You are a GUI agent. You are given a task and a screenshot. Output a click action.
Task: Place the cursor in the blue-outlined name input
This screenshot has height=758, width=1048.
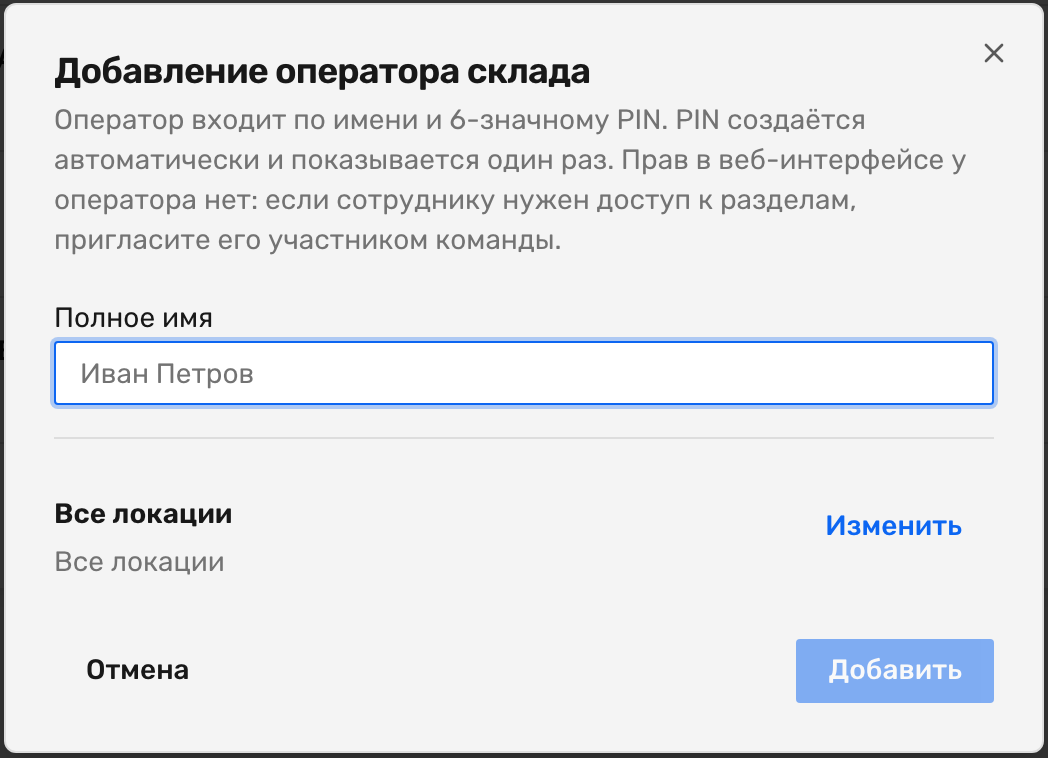[524, 373]
